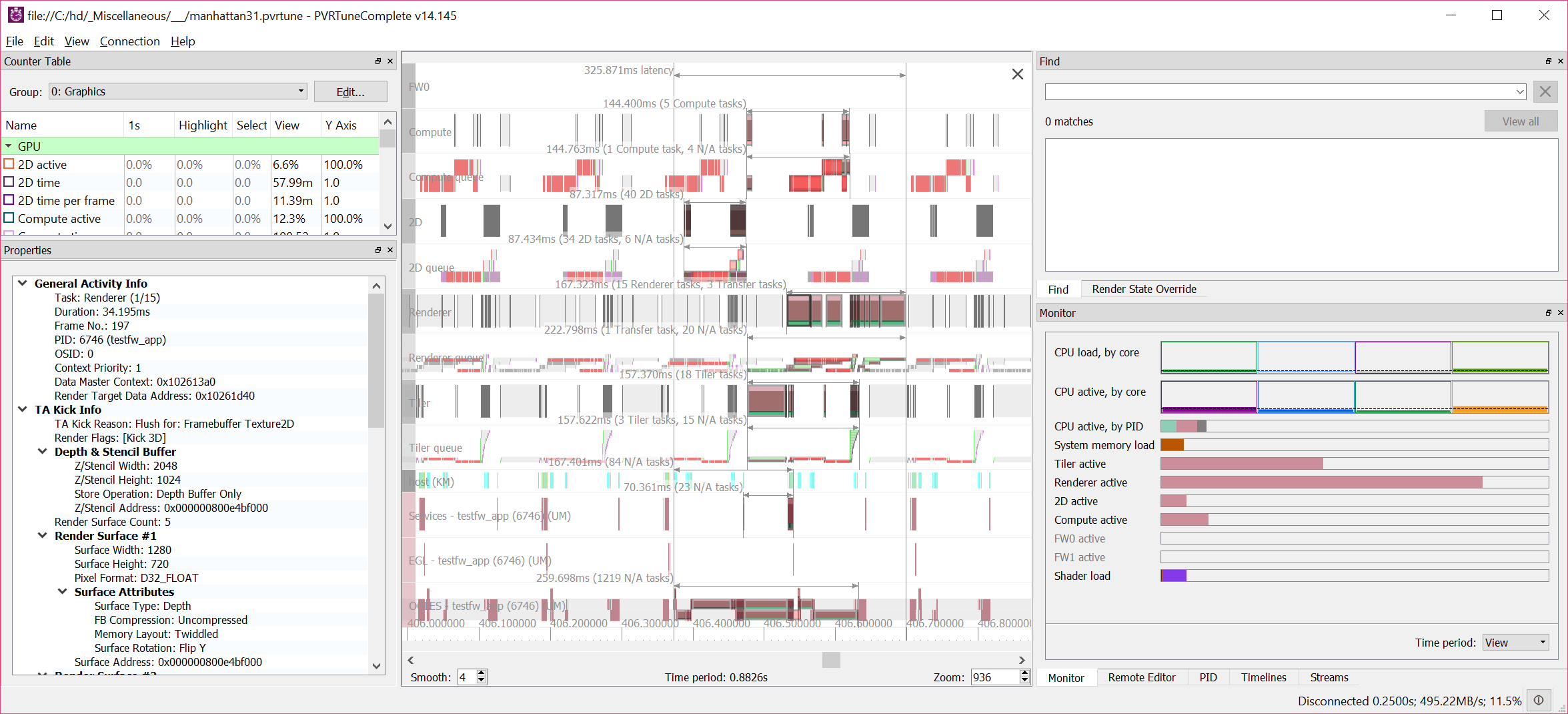The height and width of the screenshot is (714, 1568).
Task: Click the Edit... button
Action: pos(350,91)
